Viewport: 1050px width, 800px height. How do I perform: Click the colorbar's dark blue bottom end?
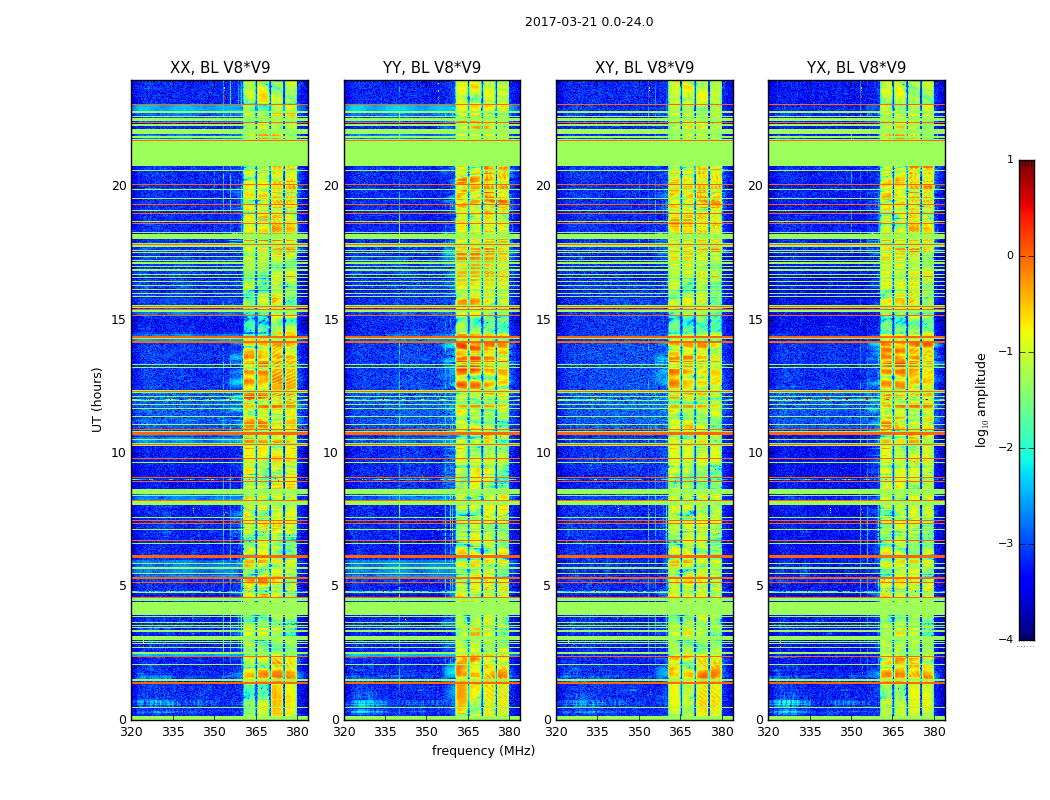point(1027,635)
